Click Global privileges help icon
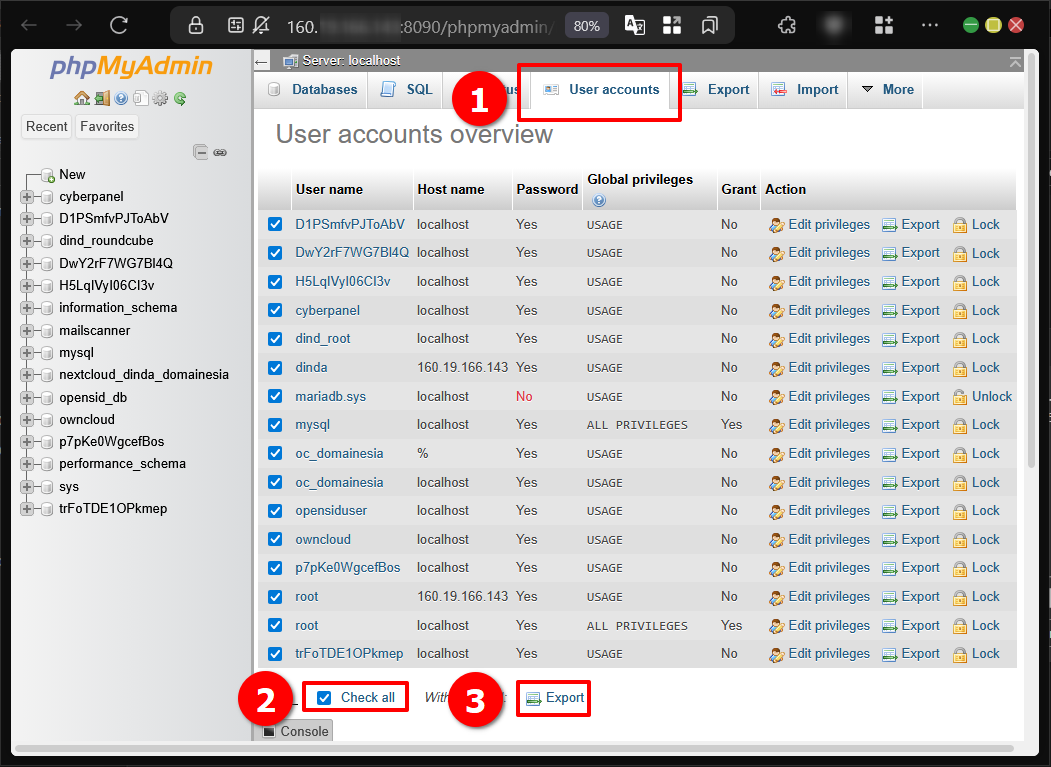 click(x=599, y=201)
